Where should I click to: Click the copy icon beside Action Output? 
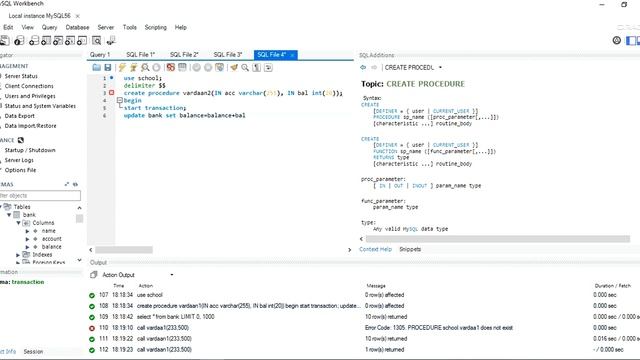pos(93,275)
